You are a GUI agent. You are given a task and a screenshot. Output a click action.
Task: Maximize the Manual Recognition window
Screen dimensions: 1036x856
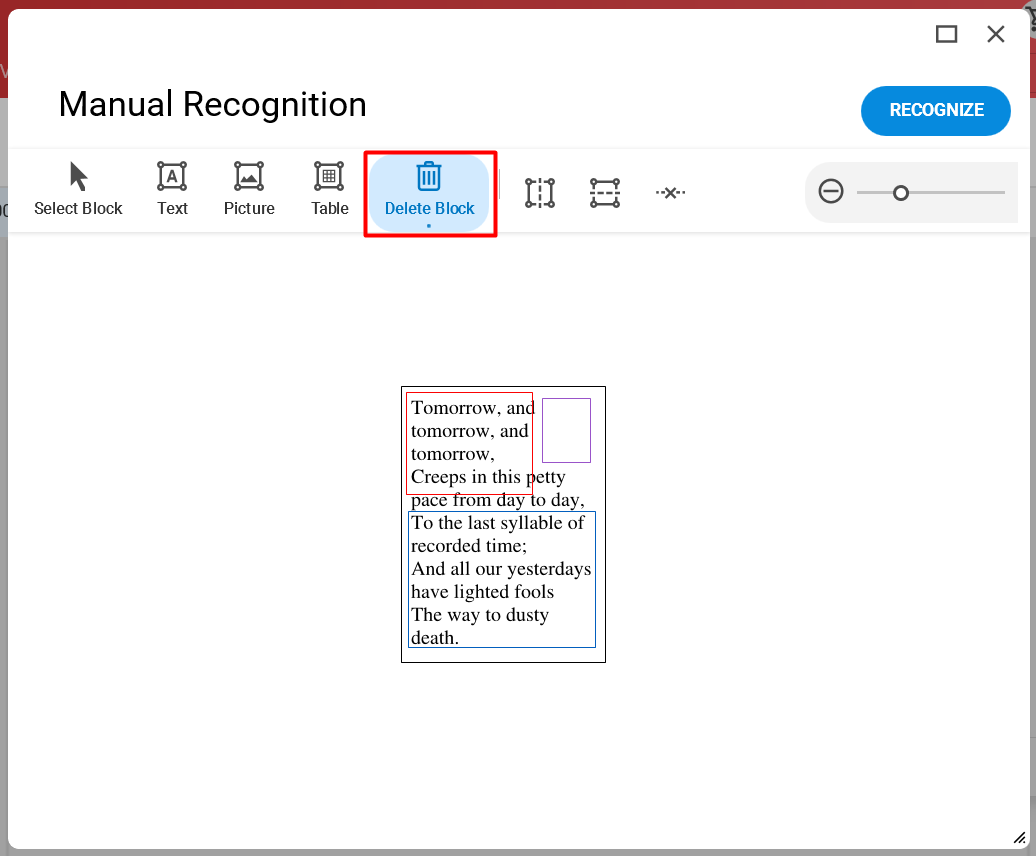pyautogui.click(x=946, y=34)
